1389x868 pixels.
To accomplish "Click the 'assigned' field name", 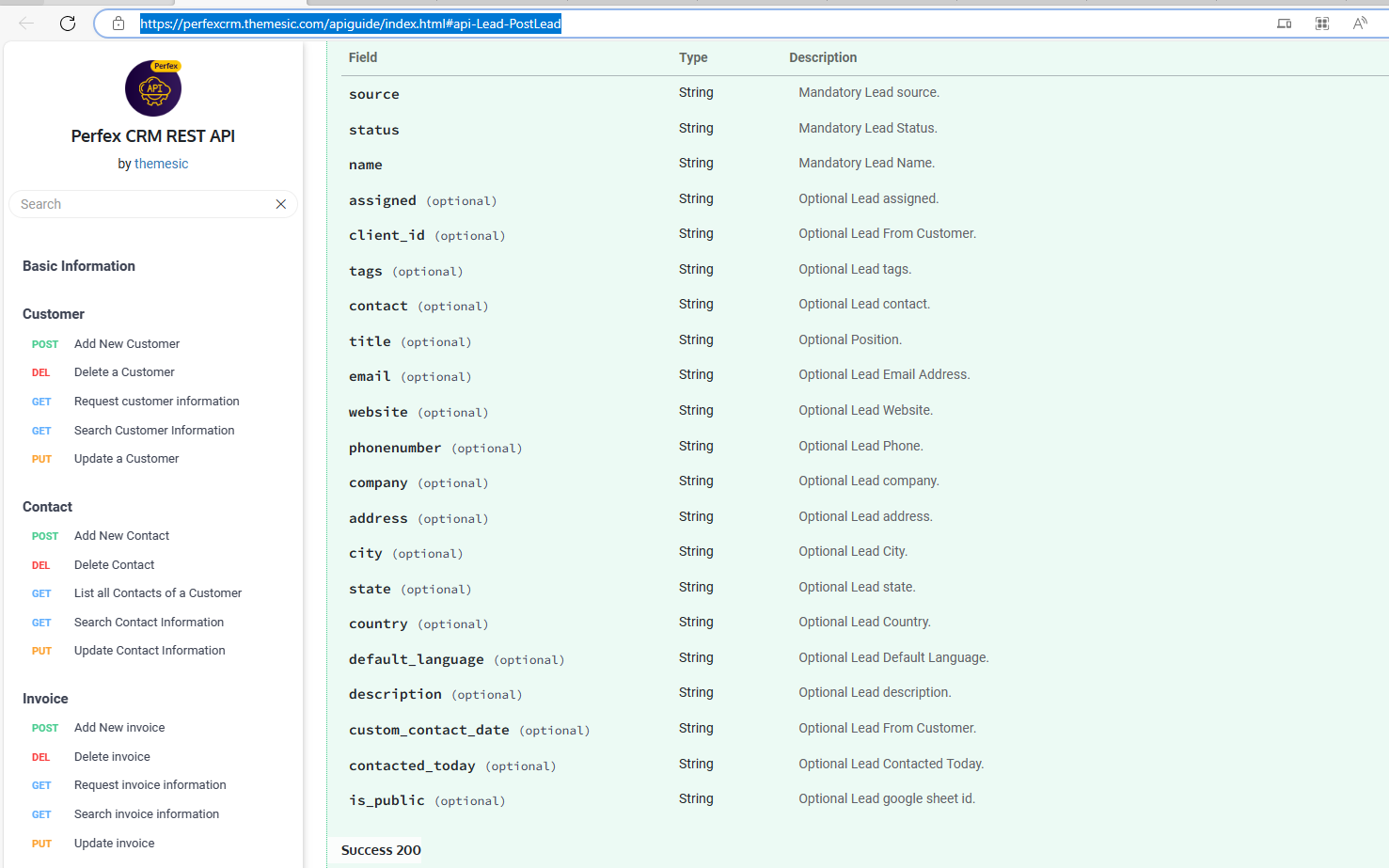I will tap(383, 200).
